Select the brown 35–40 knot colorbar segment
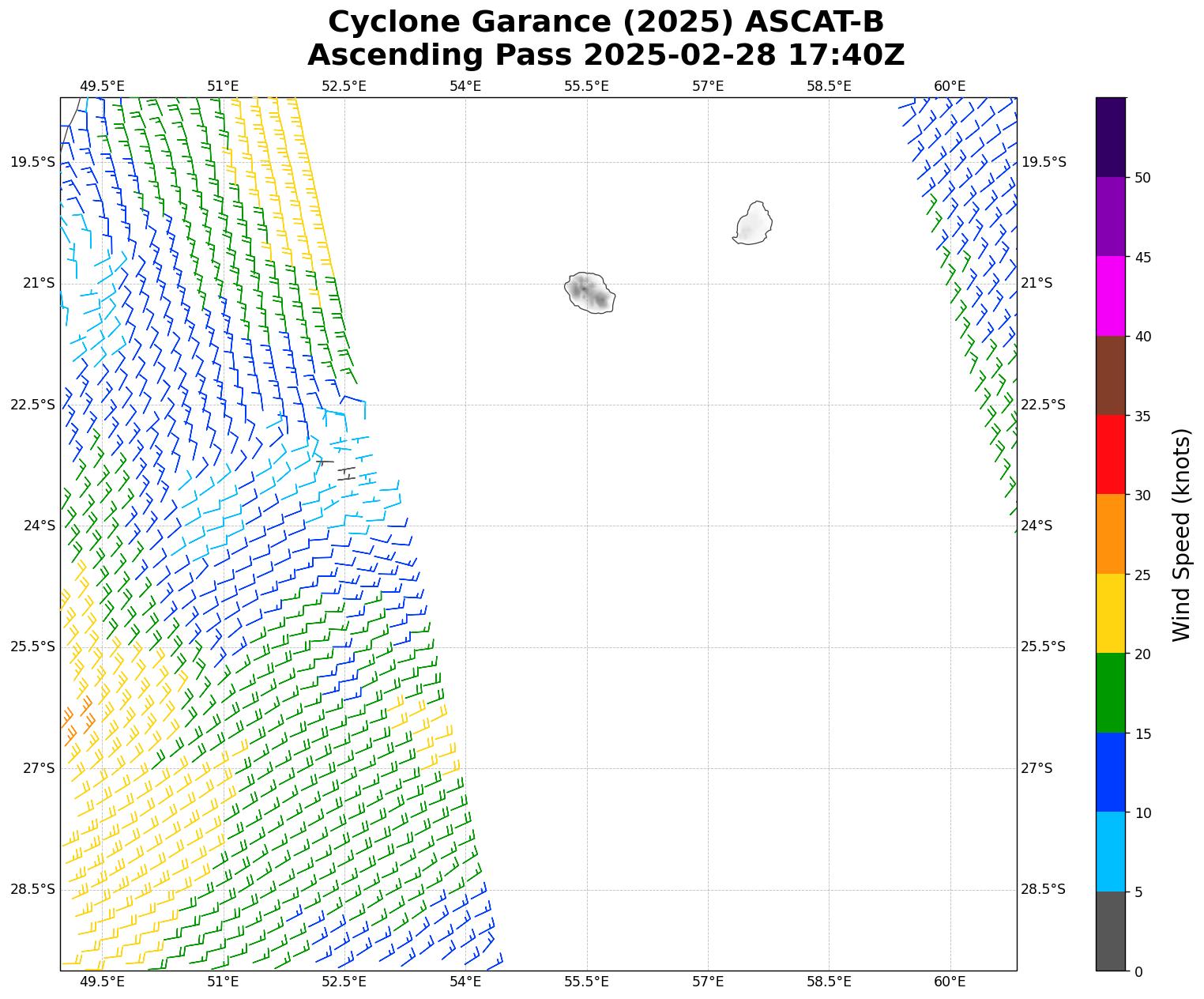Screen dimensions: 1204x999 click(1110, 375)
